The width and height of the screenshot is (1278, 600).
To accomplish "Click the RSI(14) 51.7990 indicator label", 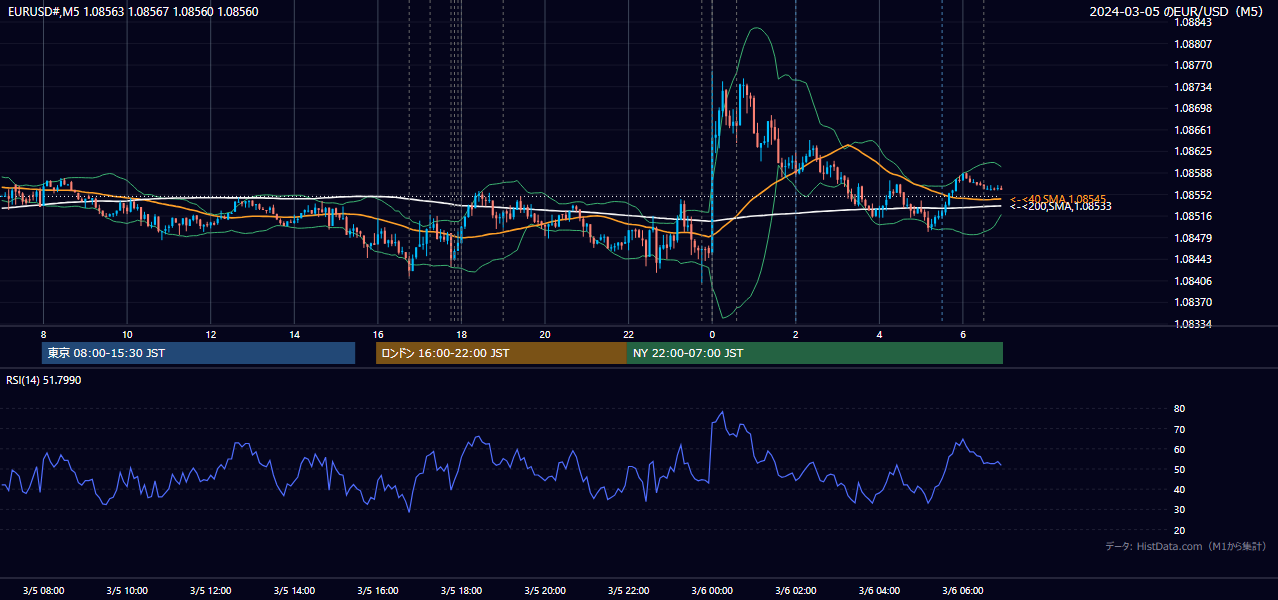I will [44, 380].
